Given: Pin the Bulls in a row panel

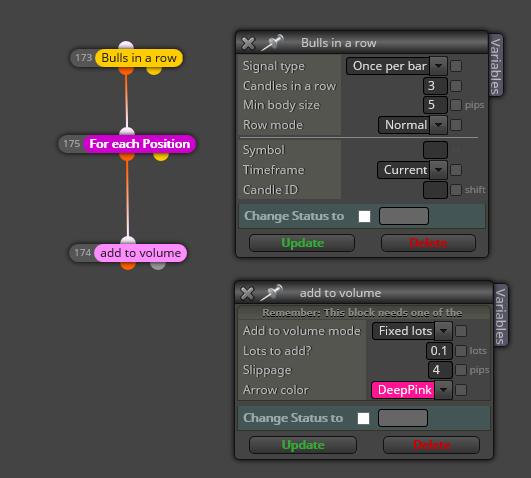Looking at the screenshot, I should 272,43.
